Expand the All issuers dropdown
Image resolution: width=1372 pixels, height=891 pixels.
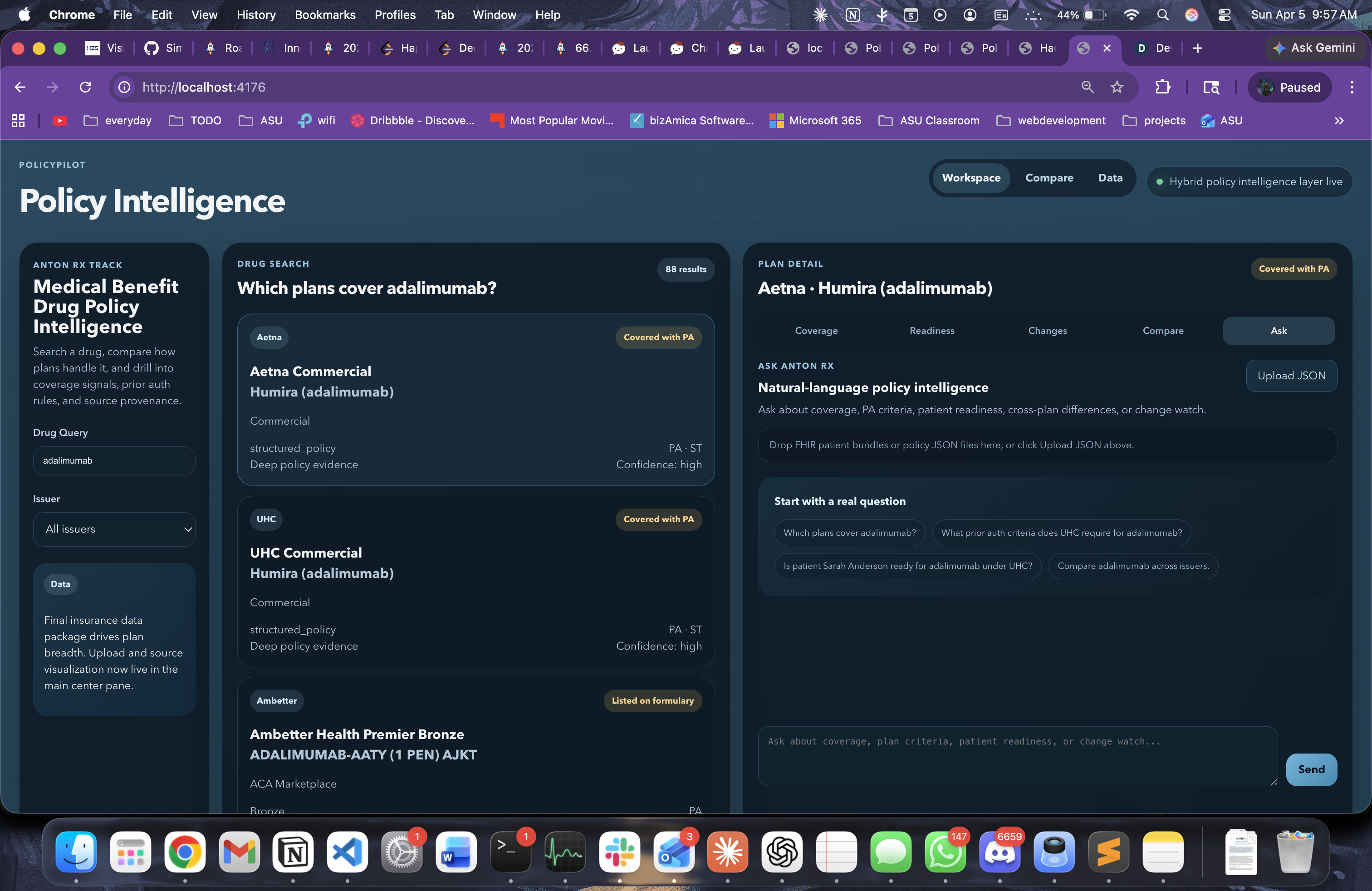(x=114, y=529)
